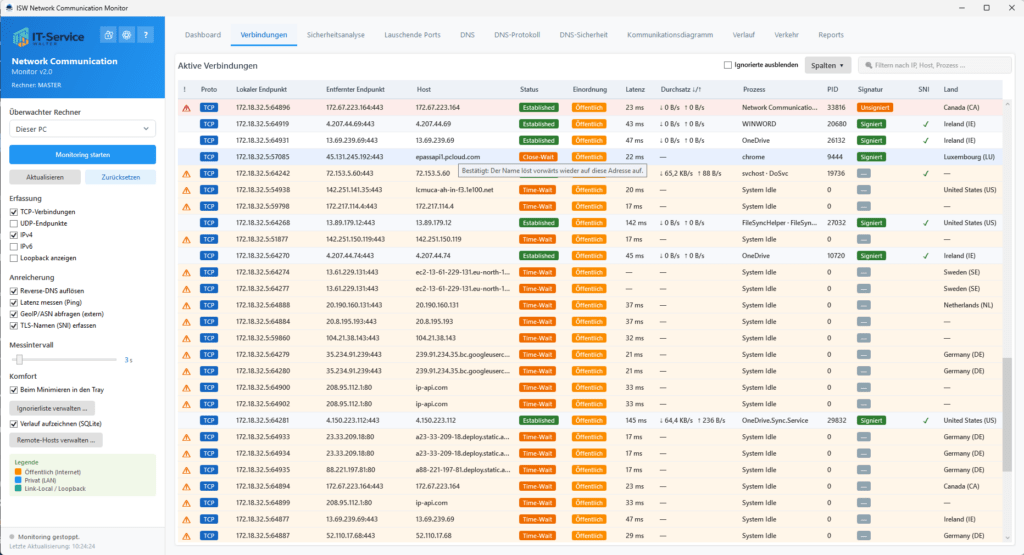Enable the UDP-Endpunkte checkbox
Screen dimensions: 1024x555
pos(14,223)
